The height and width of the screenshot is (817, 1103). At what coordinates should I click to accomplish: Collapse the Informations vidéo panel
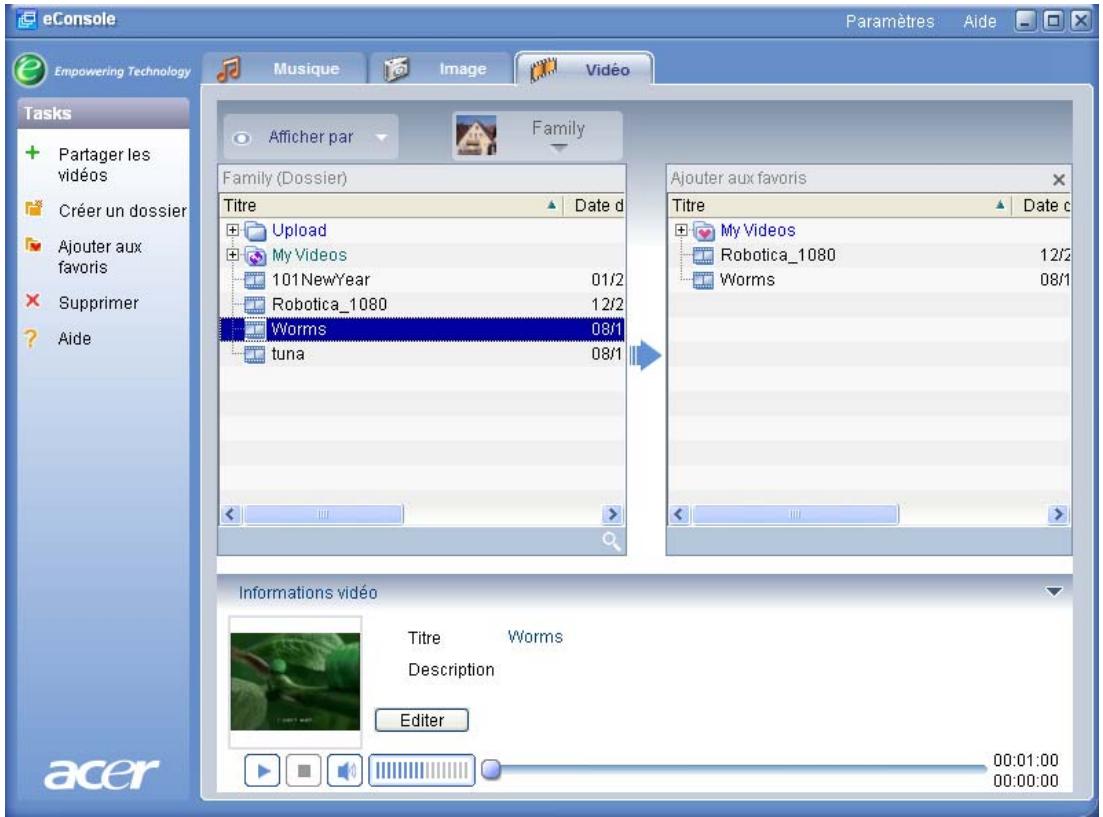coord(1054,592)
